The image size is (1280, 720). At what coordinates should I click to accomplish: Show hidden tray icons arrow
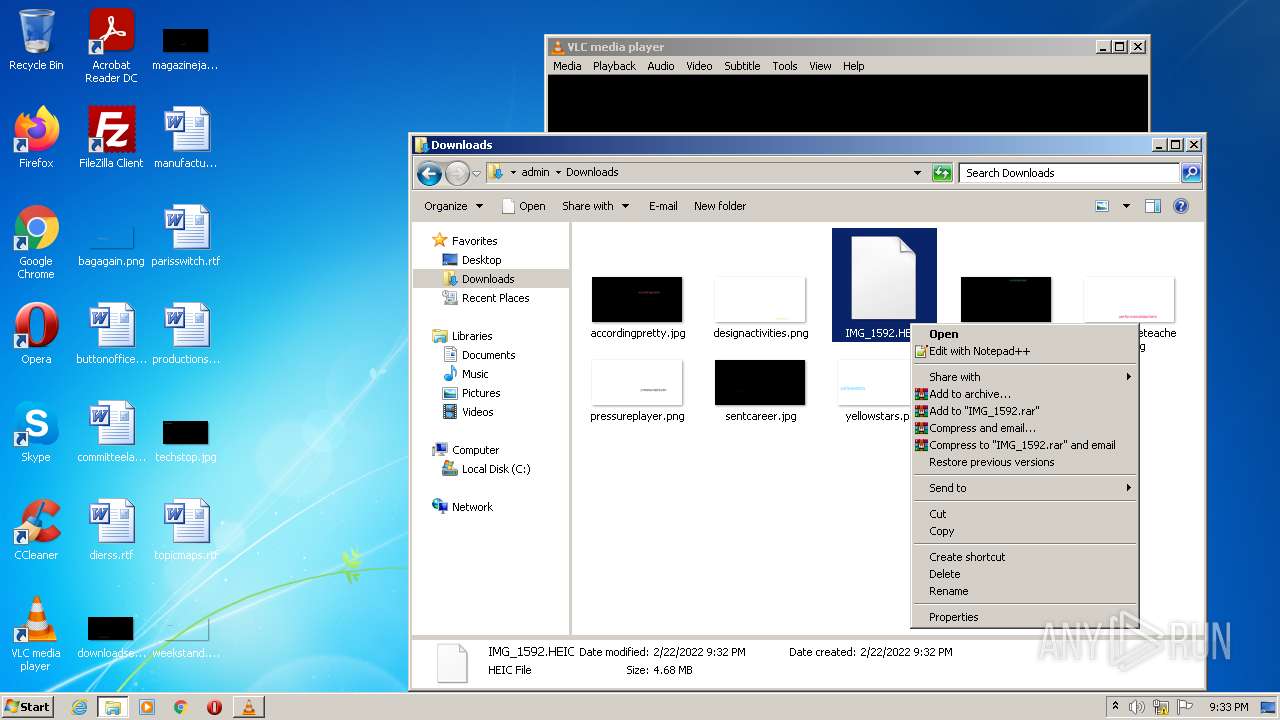(1116, 707)
